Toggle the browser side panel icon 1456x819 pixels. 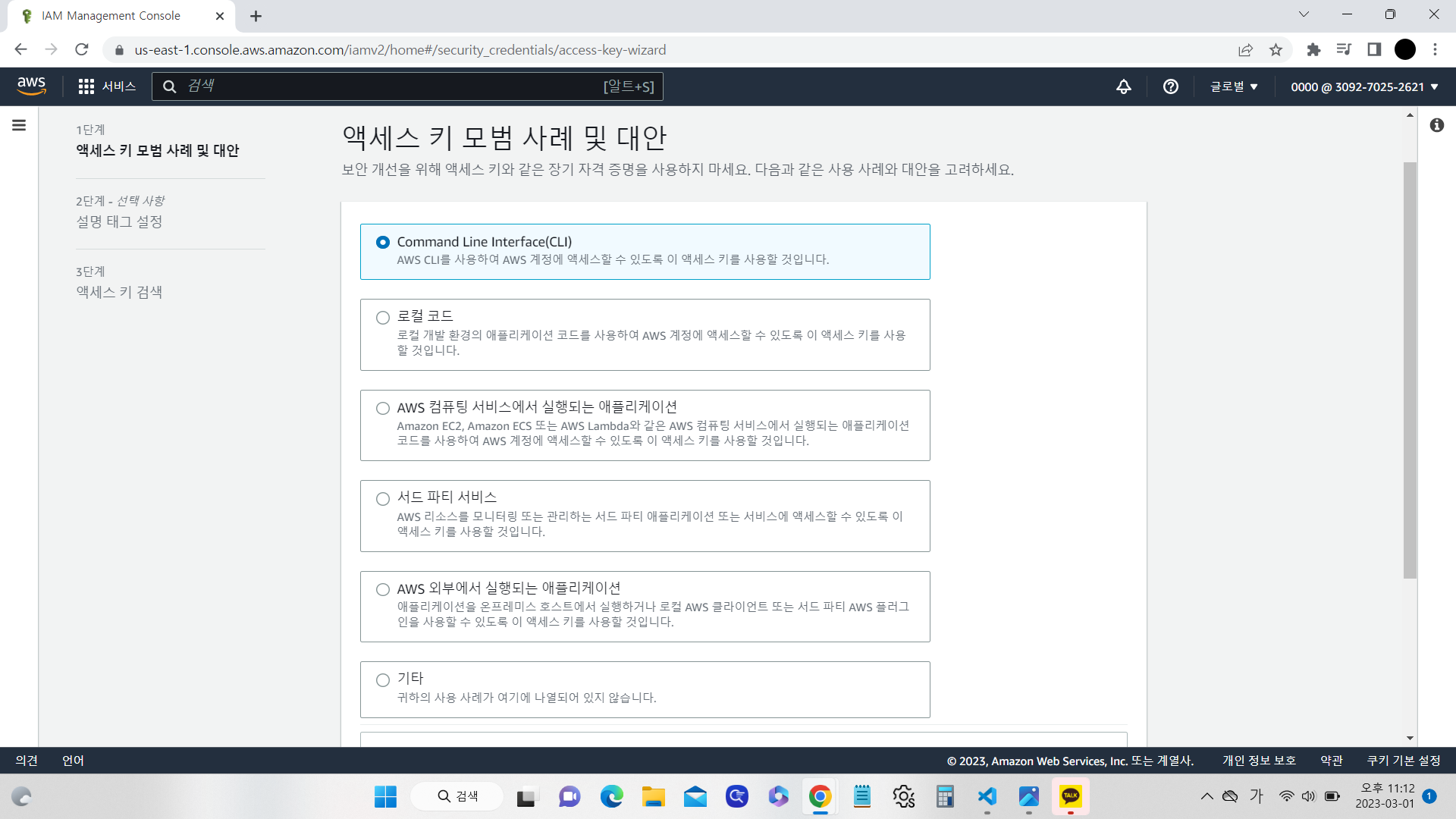click(1374, 49)
